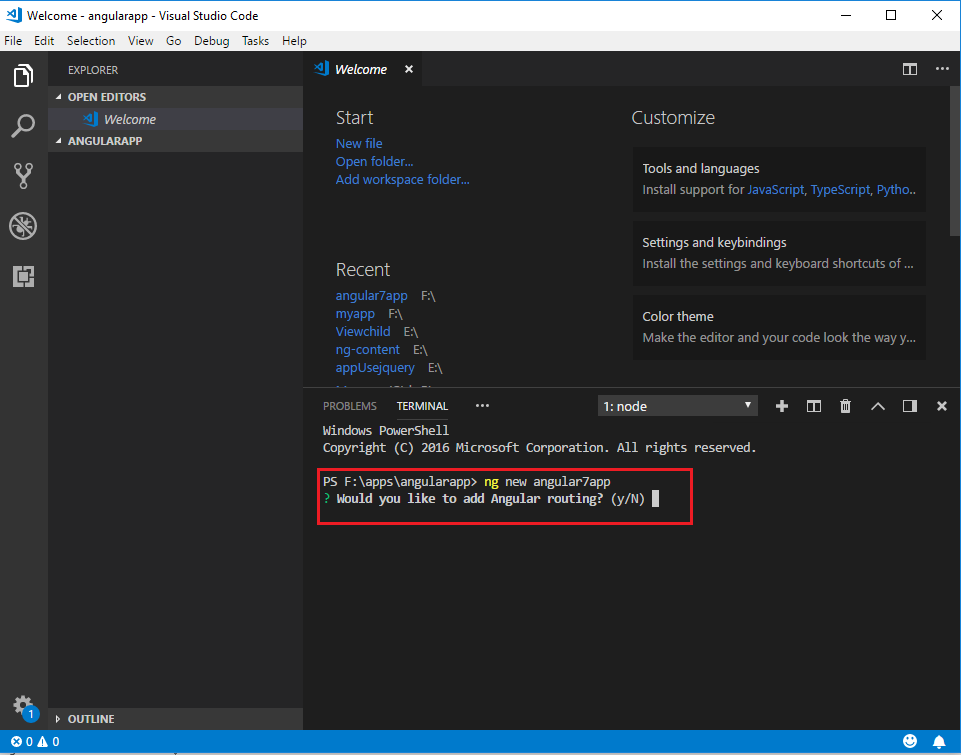Image resolution: width=961 pixels, height=755 pixels.
Task: Open the Debug menu
Action: tap(211, 40)
